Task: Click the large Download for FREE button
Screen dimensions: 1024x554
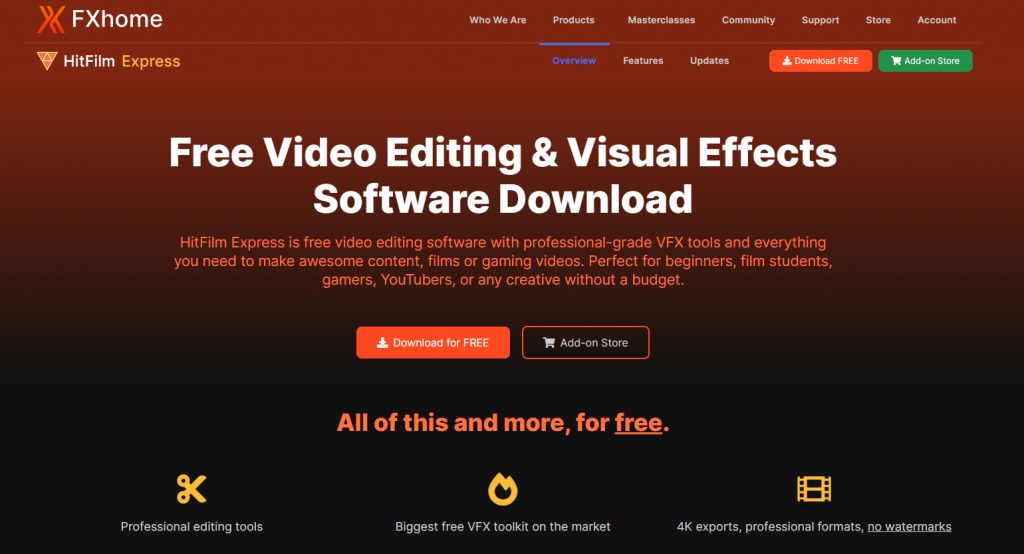Action: click(x=433, y=342)
